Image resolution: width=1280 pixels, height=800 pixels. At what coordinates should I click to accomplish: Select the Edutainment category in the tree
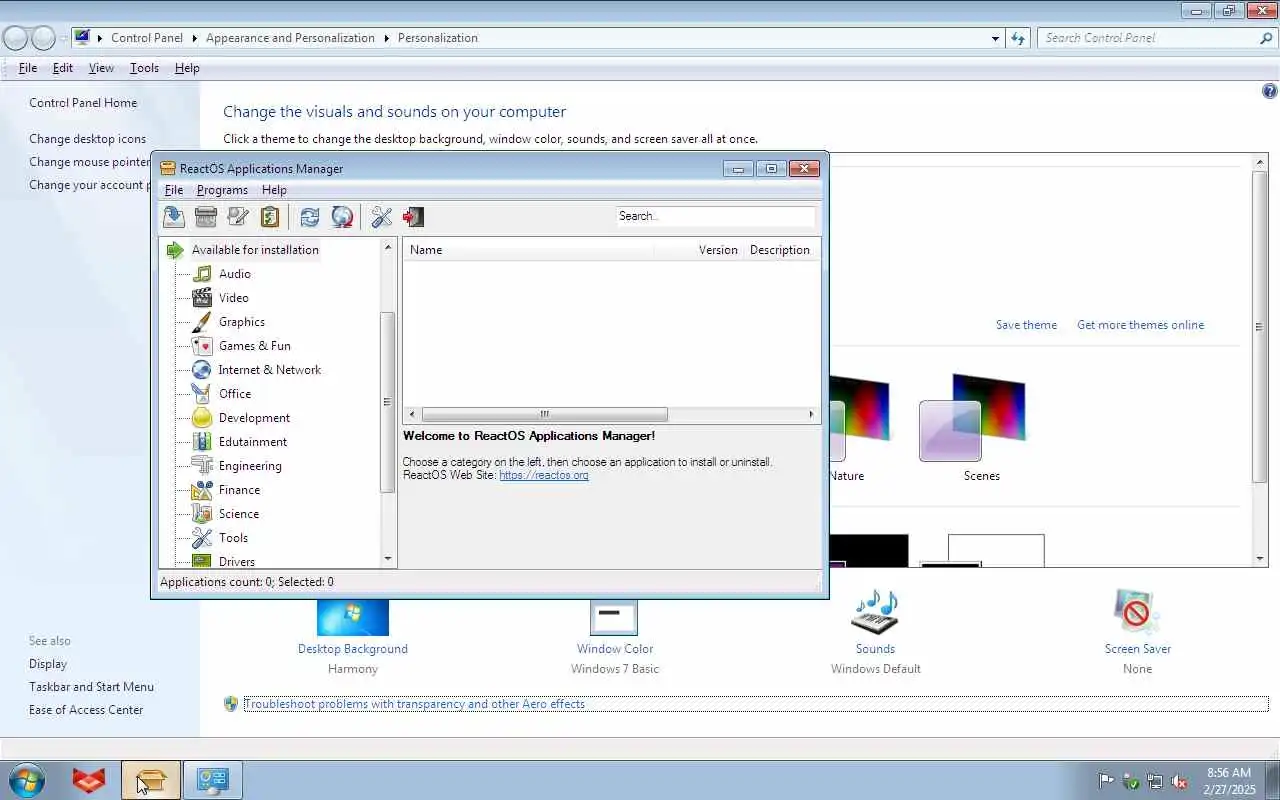tap(253, 442)
